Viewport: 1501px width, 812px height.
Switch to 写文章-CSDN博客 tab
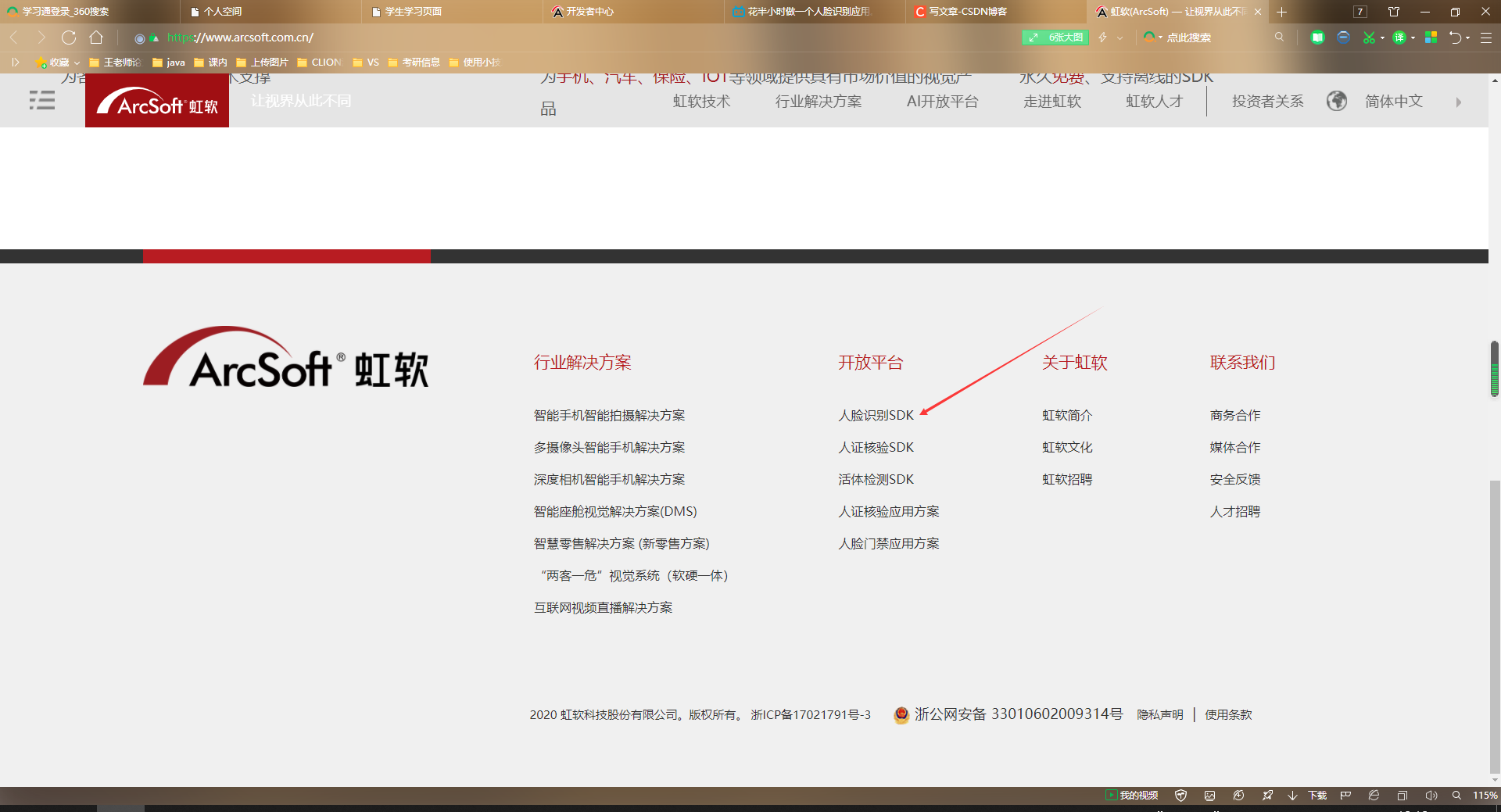click(996, 12)
